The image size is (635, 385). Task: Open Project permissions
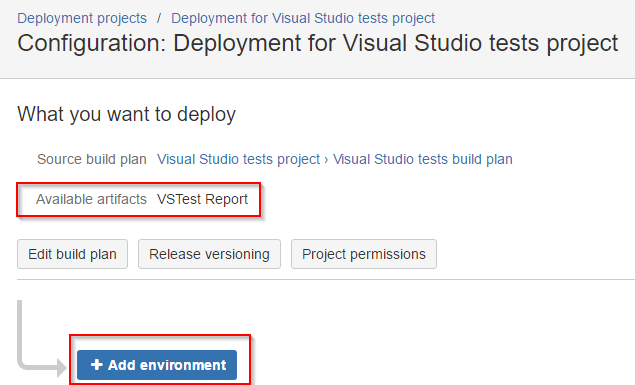tap(364, 254)
